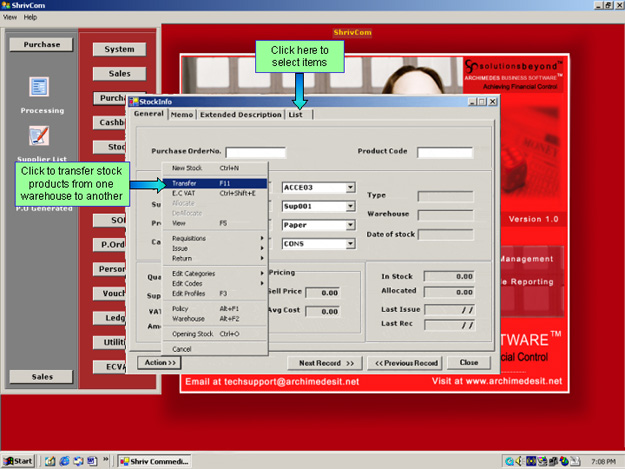Select E.C VAT menu item
The height and width of the screenshot is (469, 625).
coord(215,193)
